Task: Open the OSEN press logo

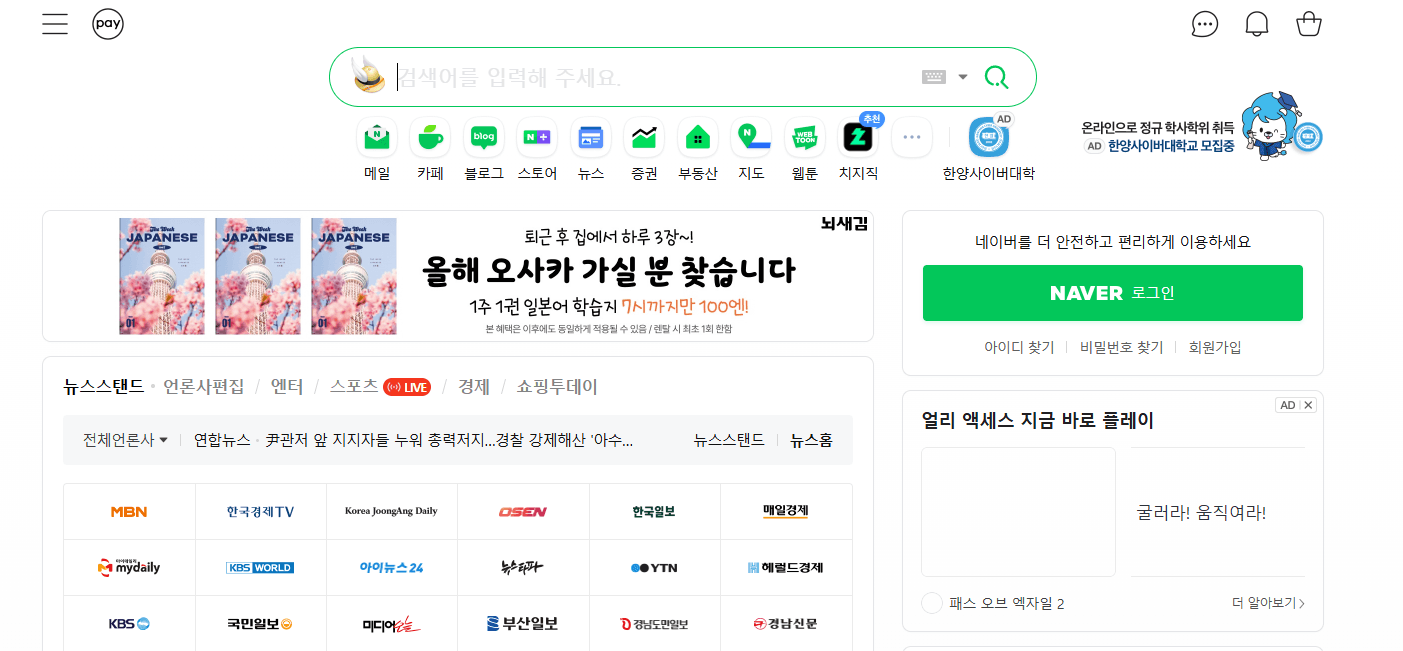Action: (x=523, y=512)
